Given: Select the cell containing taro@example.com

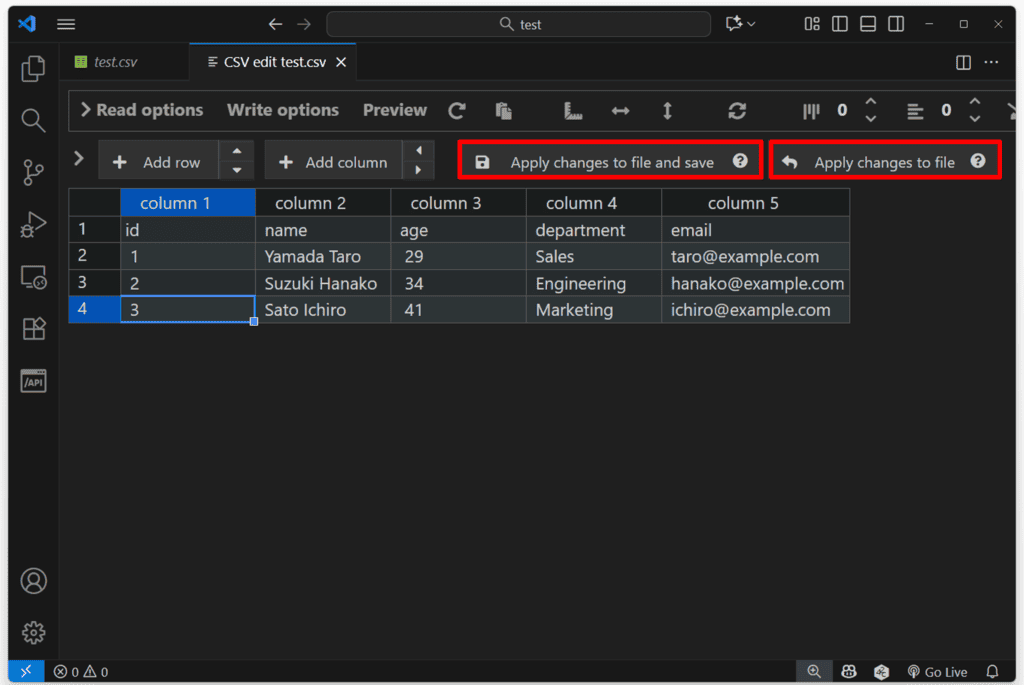Looking at the screenshot, I should pyautogui.click(x=745, y=257).
